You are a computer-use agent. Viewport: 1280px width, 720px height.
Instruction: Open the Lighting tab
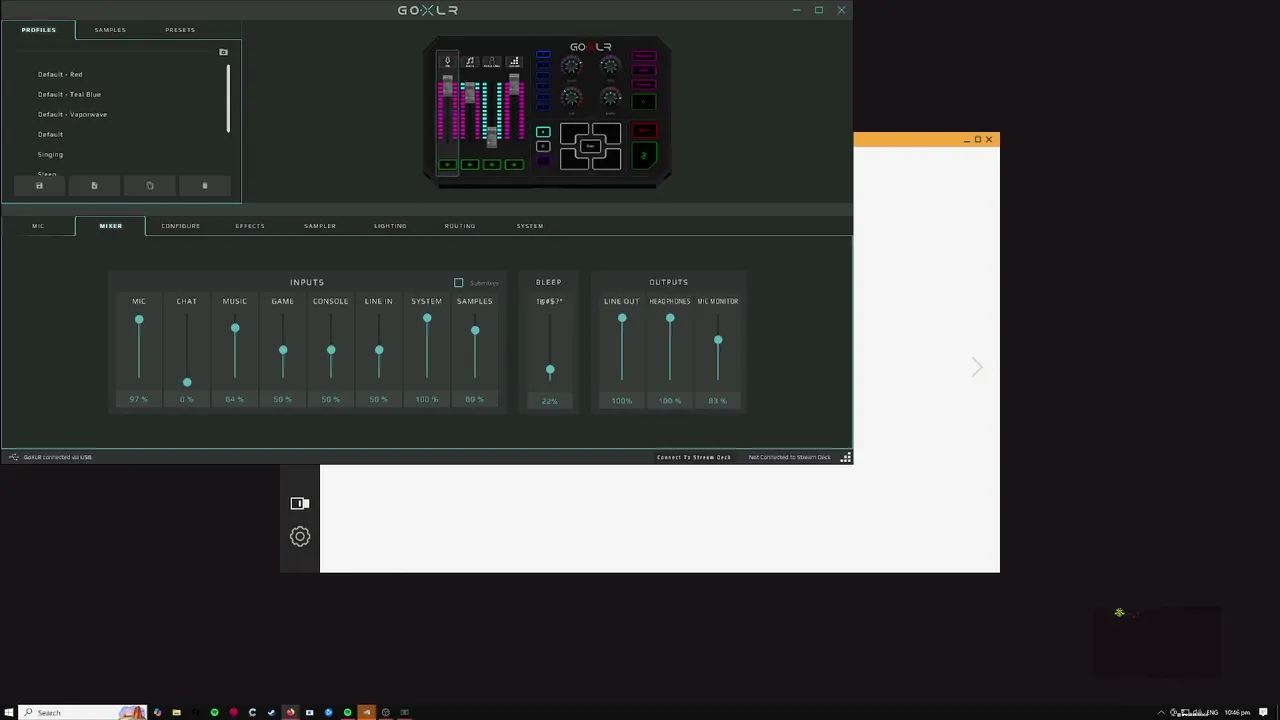point(390,226)
